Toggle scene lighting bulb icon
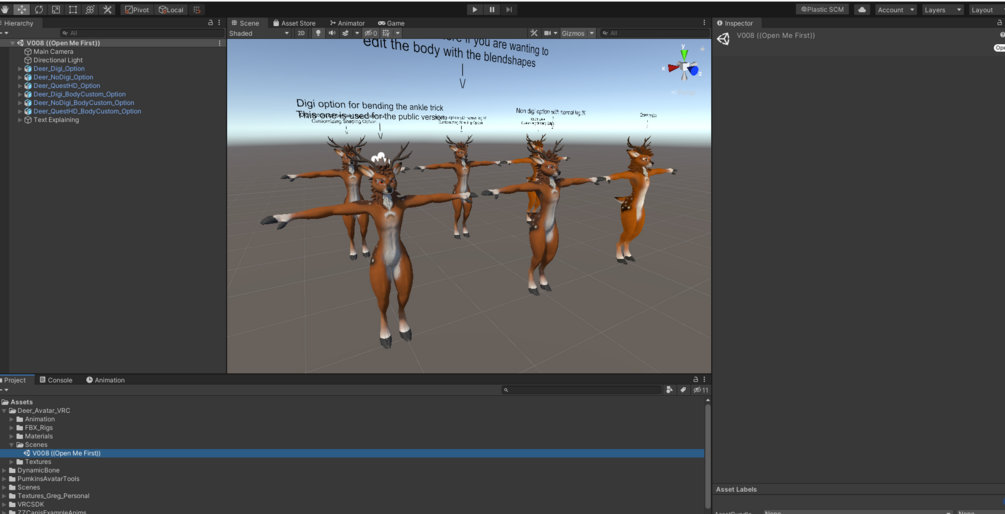 pyautogui.click(x=318, y=33)
